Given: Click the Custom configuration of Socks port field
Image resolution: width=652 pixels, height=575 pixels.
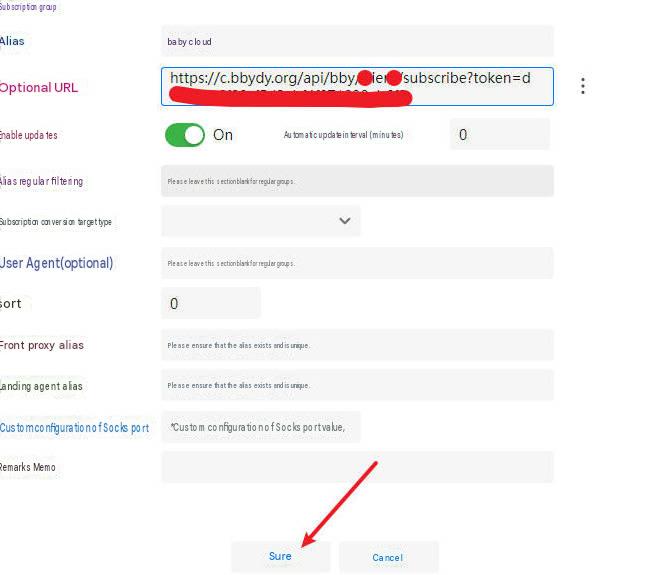Looking at the screenshot, I should tap(261, 427).
